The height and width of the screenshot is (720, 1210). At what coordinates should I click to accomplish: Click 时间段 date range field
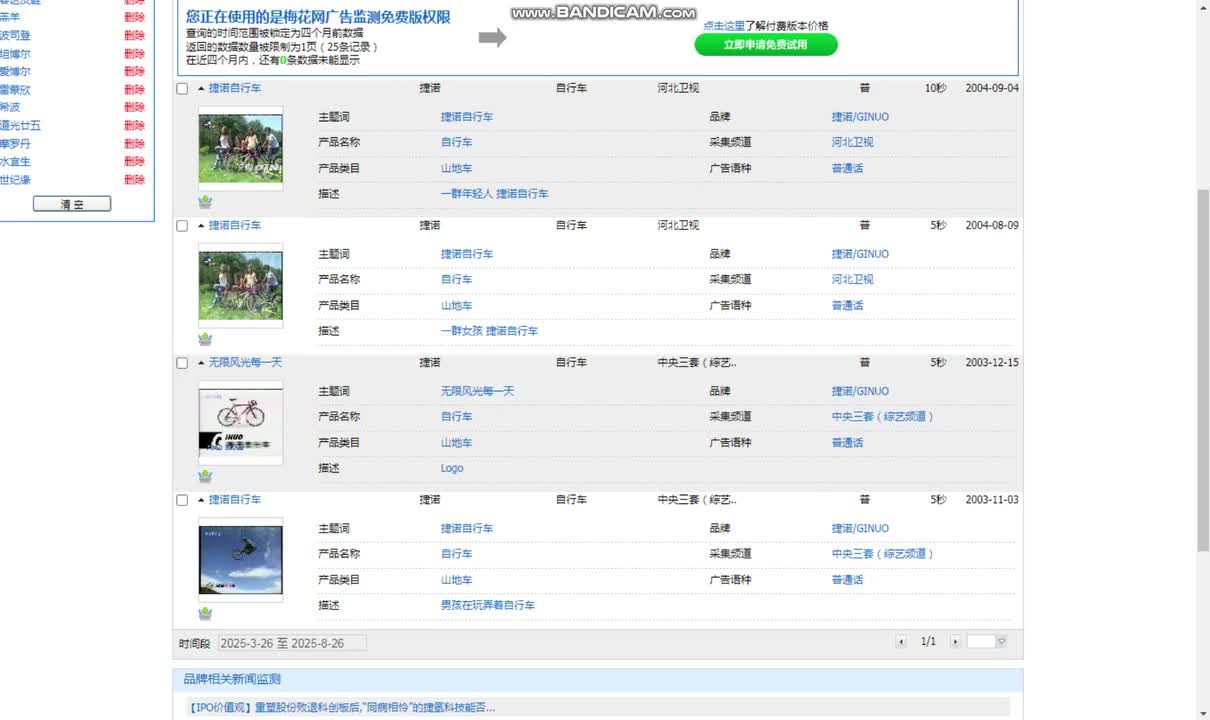pos(292,643)
